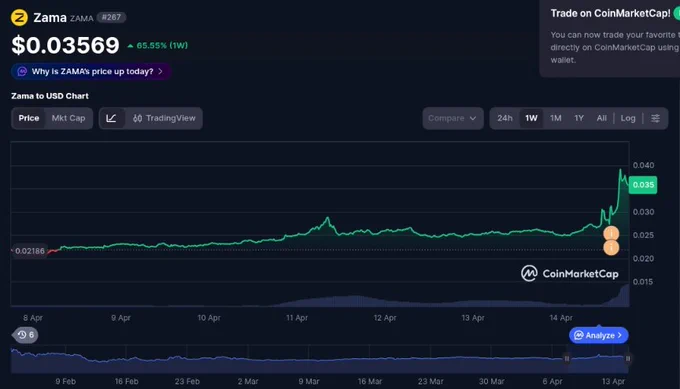This screenshot has width=680, height=389.
Task: Click the upper orange event marker on chart
Action: [611, 233]
